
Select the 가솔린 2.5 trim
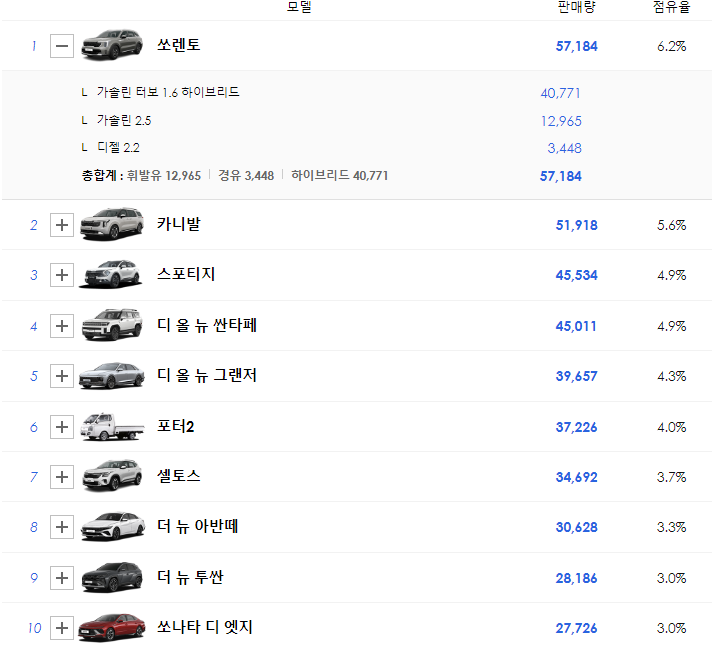124,120
